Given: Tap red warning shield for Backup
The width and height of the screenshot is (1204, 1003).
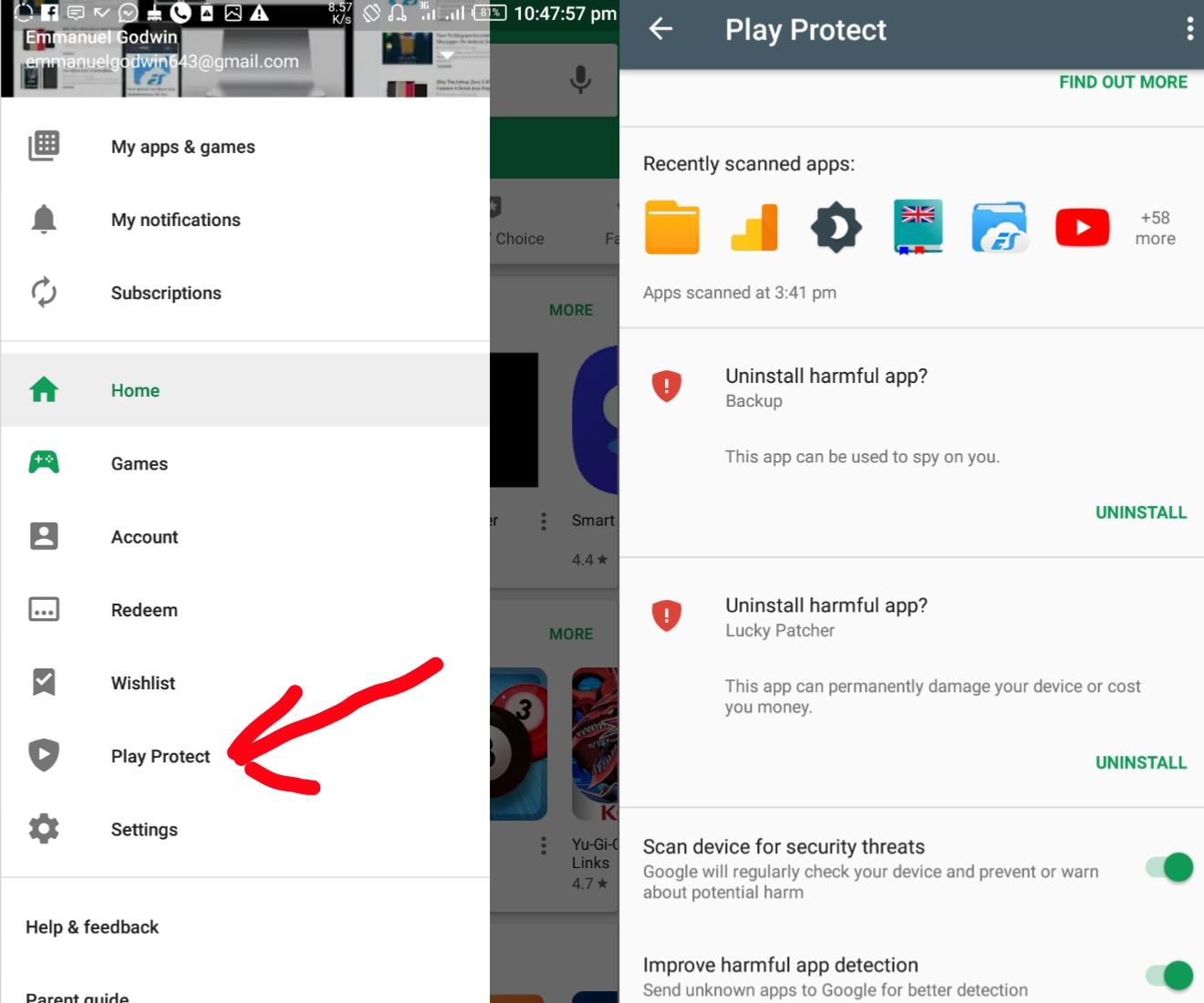Looking at the screenshot, I should [667, 386].
